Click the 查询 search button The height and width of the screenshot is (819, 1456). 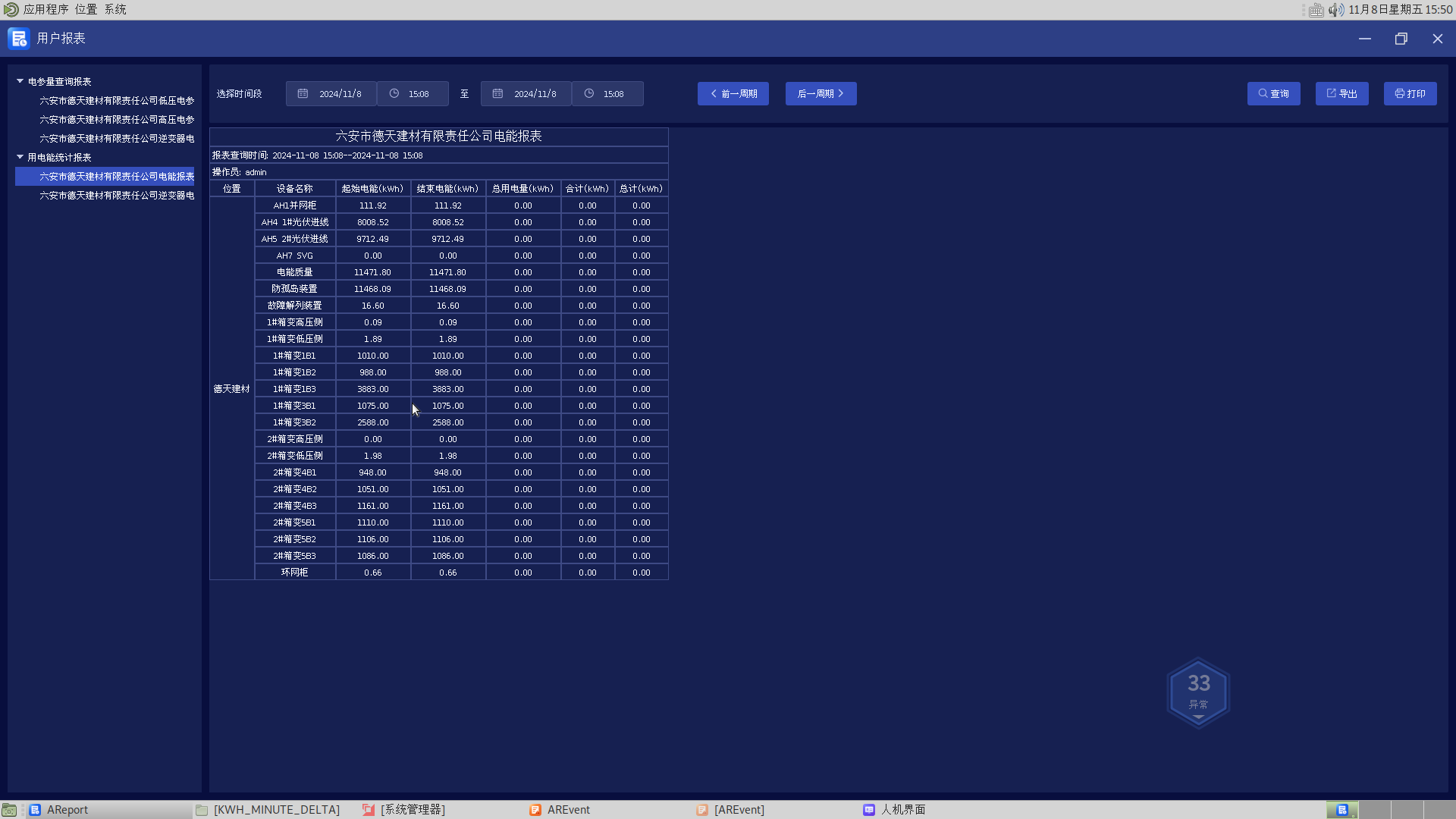(x=1273, y=93)
